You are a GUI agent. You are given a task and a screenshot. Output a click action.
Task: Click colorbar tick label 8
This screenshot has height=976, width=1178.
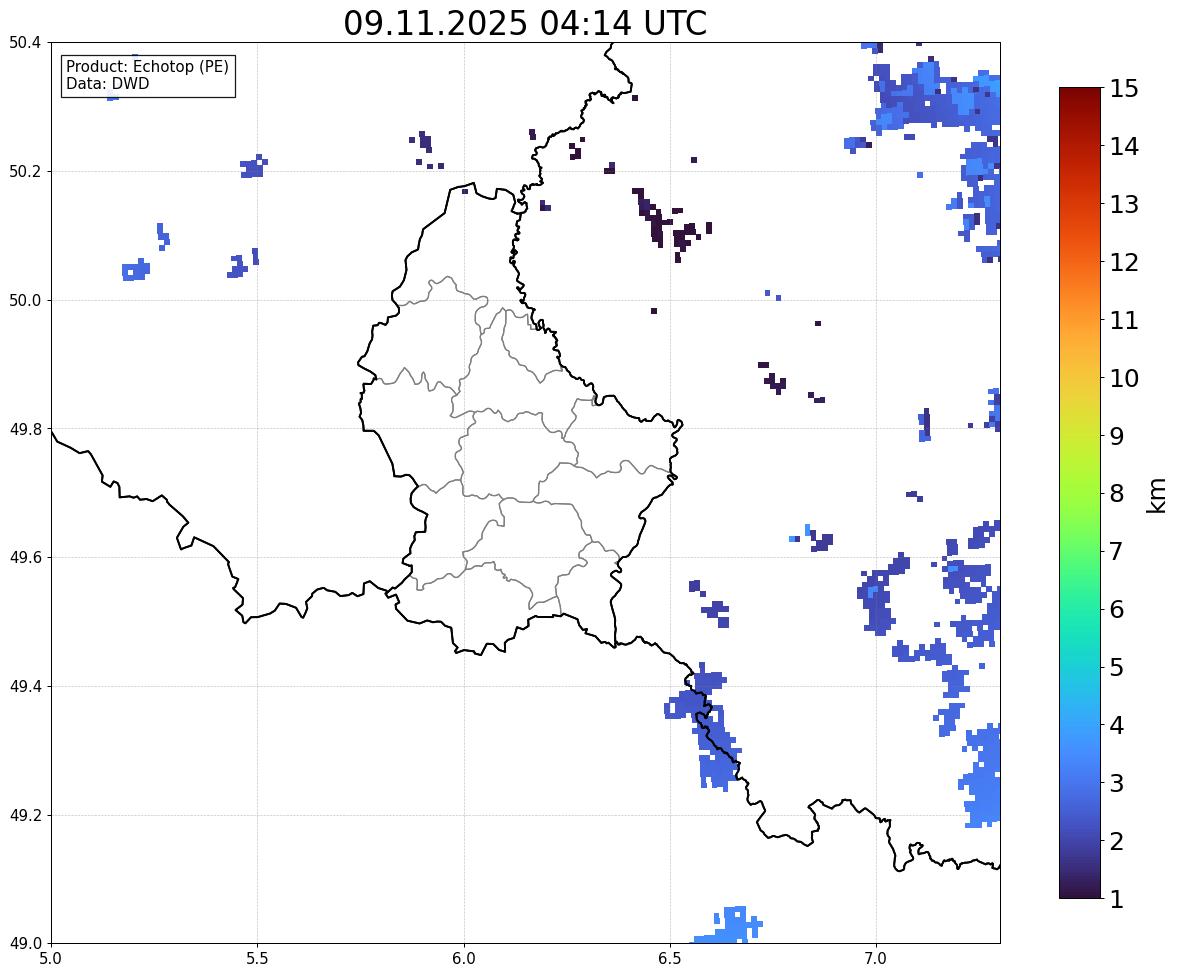coord(1116,494)
